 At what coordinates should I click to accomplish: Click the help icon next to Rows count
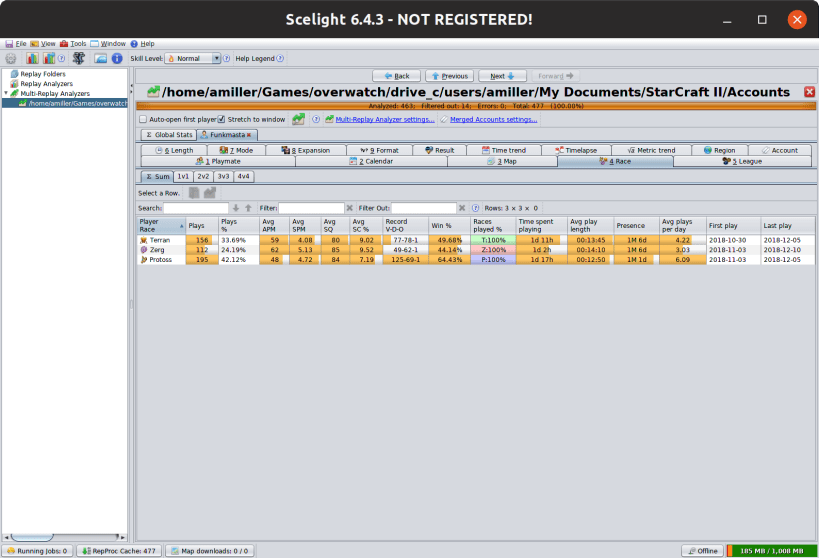476,208
